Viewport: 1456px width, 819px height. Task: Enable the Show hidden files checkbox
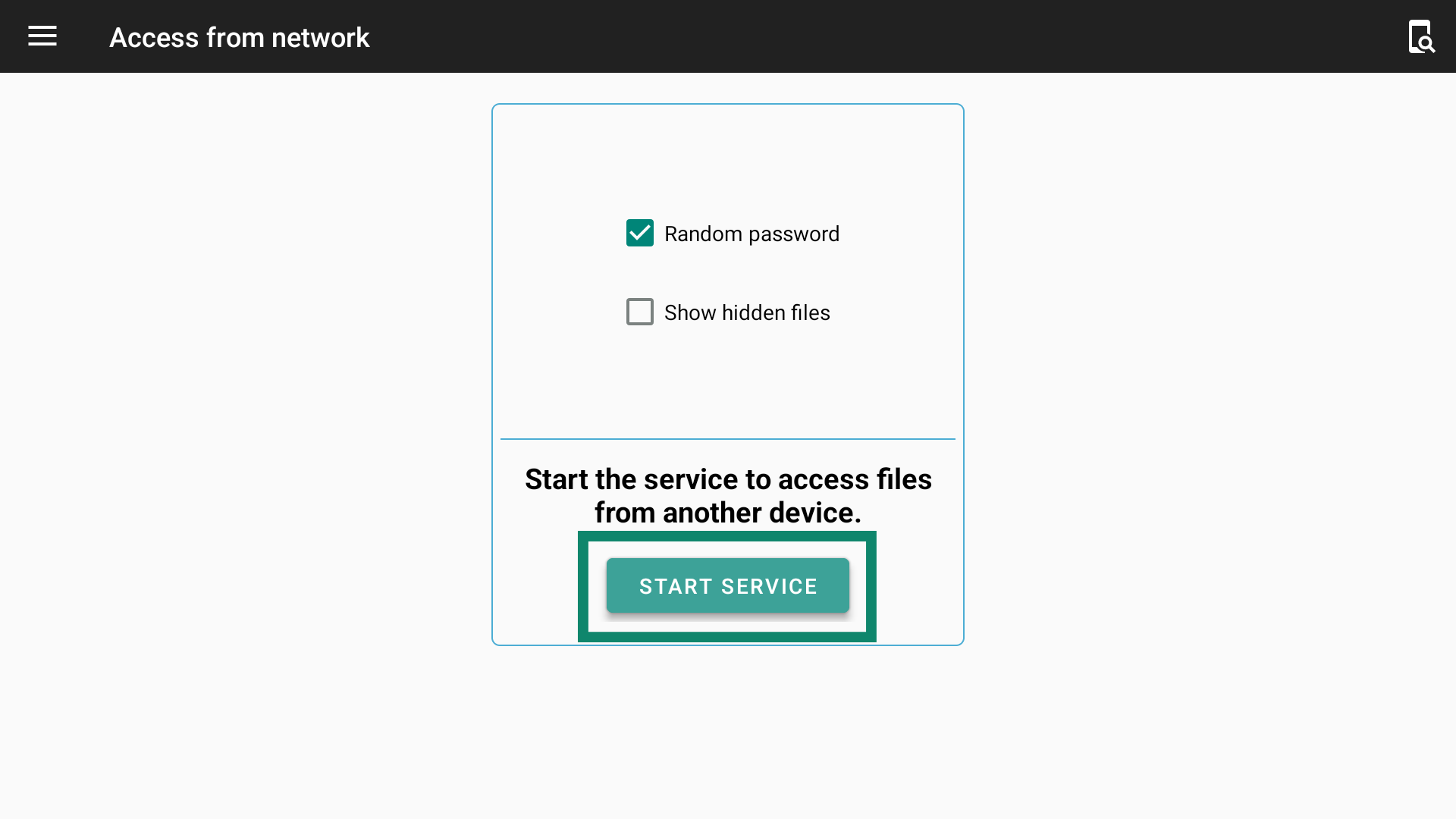[x=640, y=312]
